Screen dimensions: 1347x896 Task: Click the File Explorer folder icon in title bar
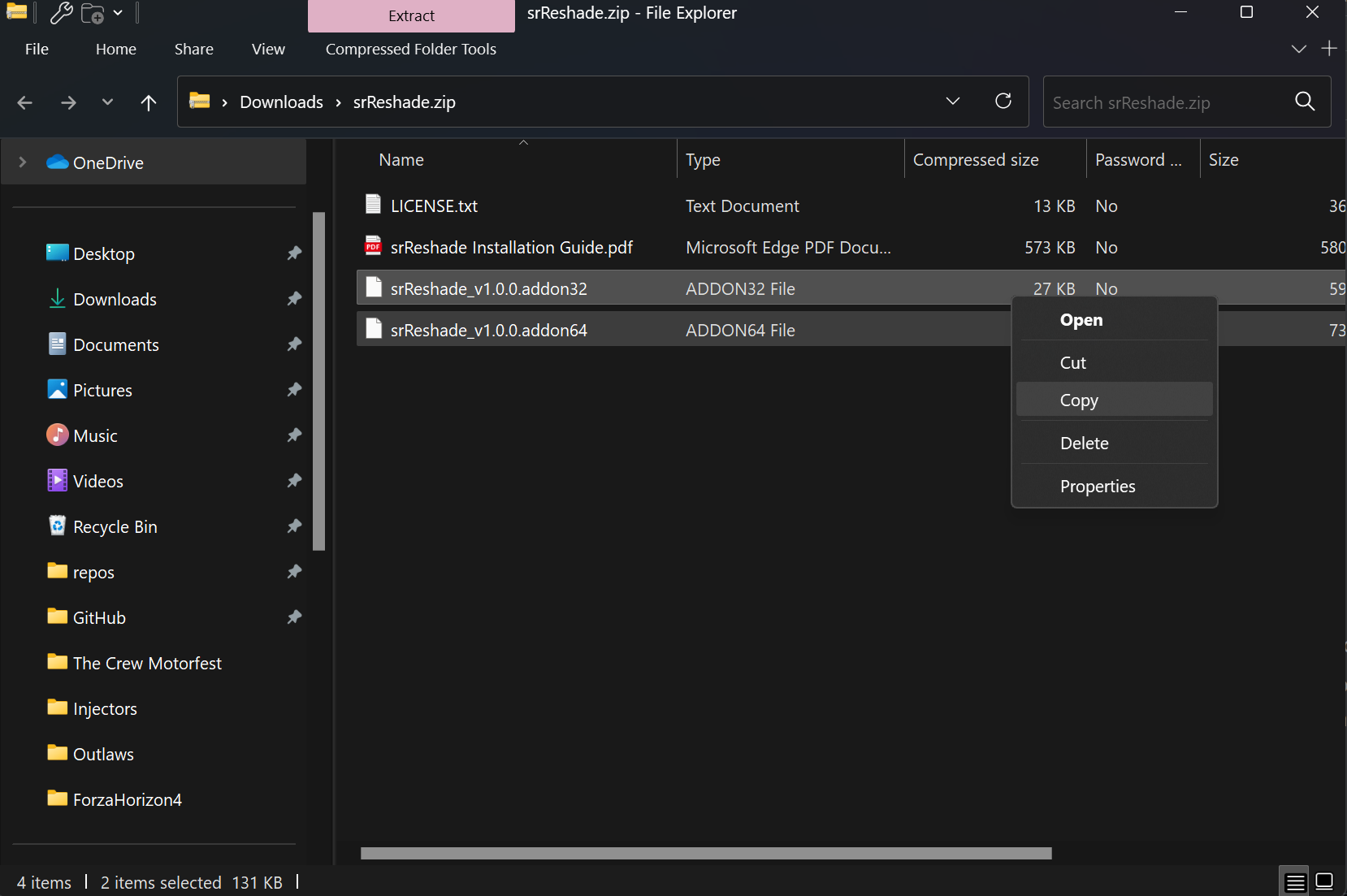click(x=16, y=11)
